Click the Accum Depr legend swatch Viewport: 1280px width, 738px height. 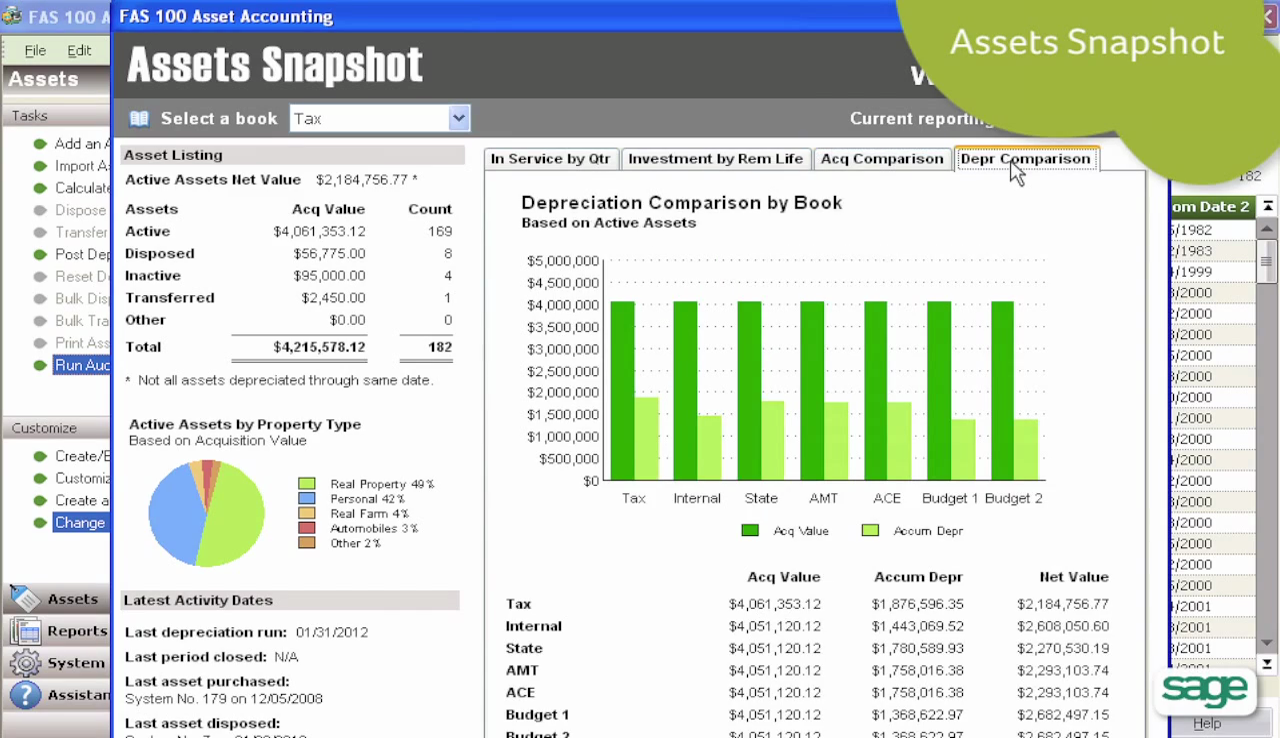pyautogui.click(x=870, y=531)
